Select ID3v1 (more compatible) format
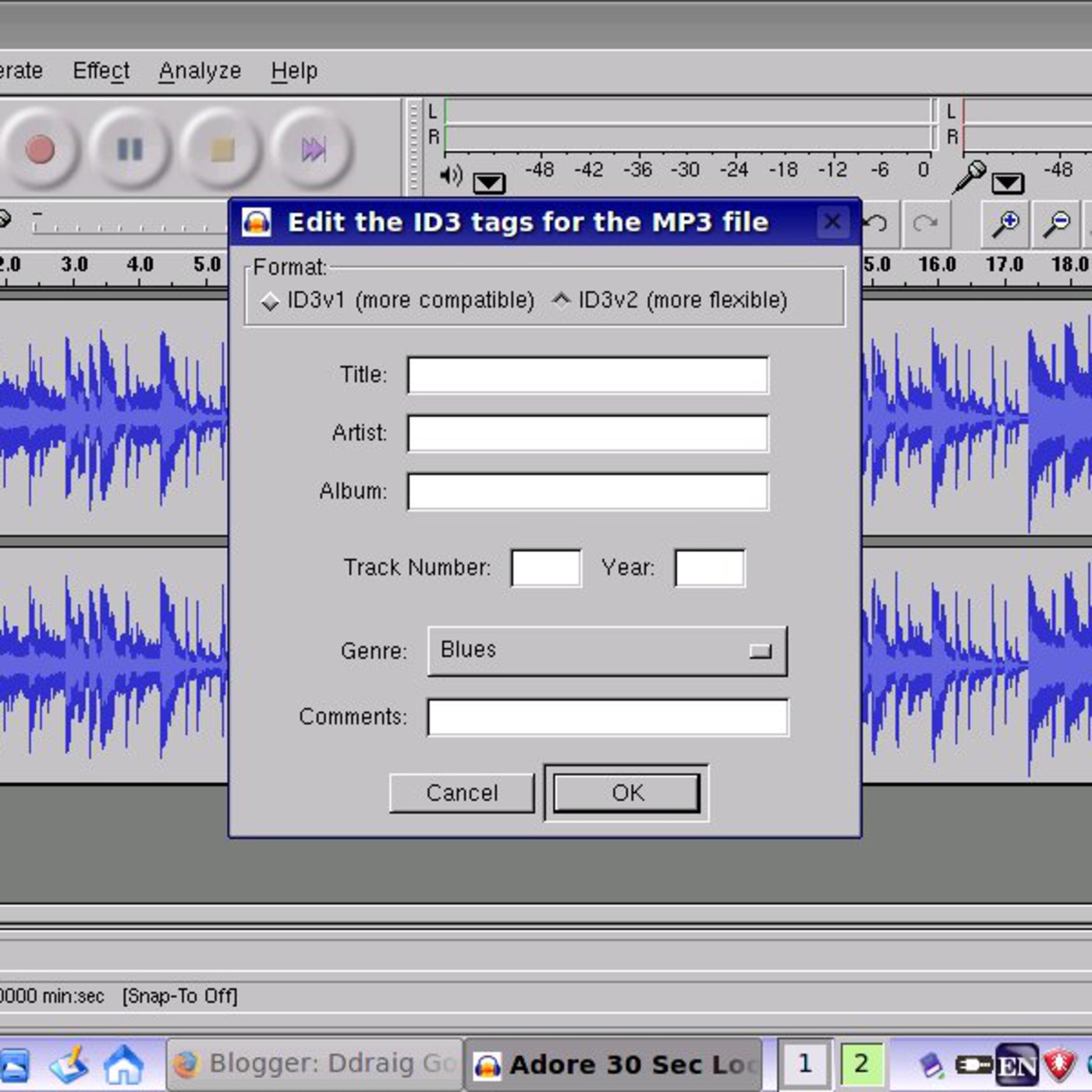The image size is (1092, 1092). tap(270, 301)
